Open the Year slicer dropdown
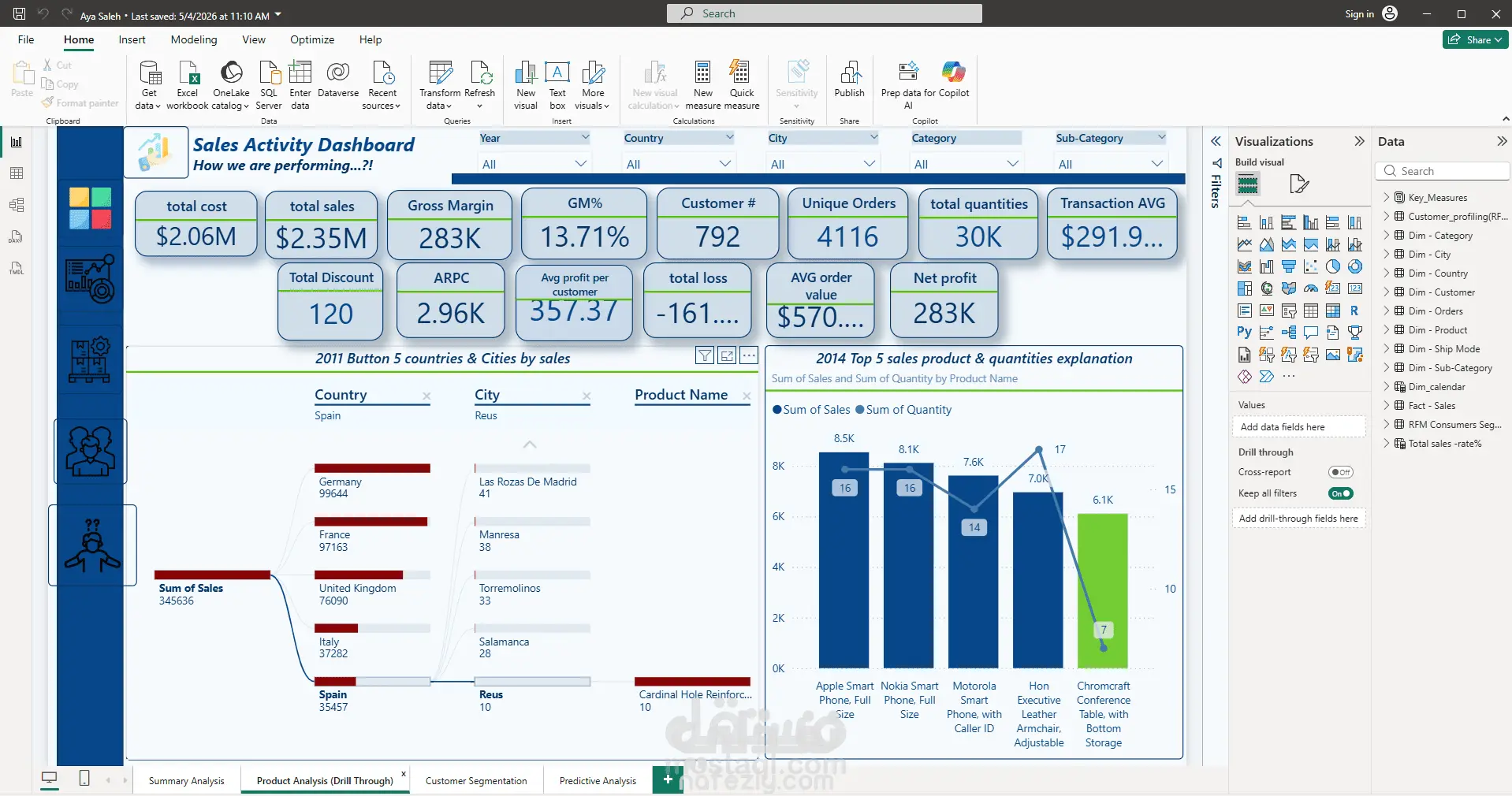The width and height of the screenshot is (1512, 796). (x=534, y=164)
